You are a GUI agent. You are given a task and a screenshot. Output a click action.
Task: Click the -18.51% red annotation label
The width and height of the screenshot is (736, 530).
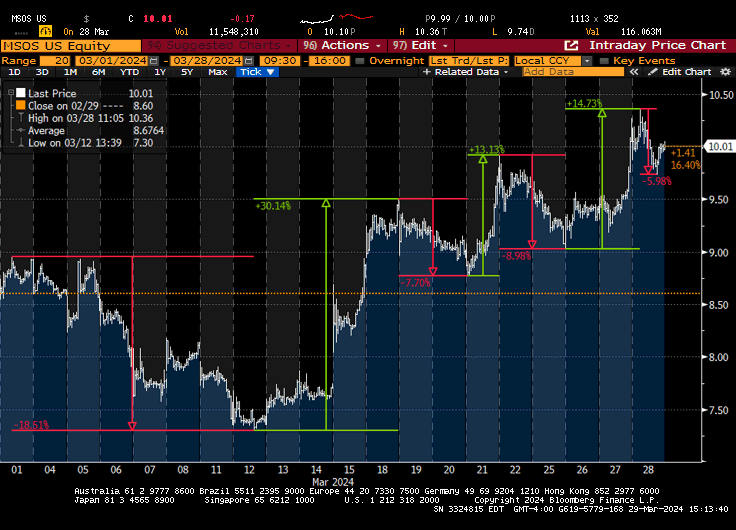coord(31,425)
